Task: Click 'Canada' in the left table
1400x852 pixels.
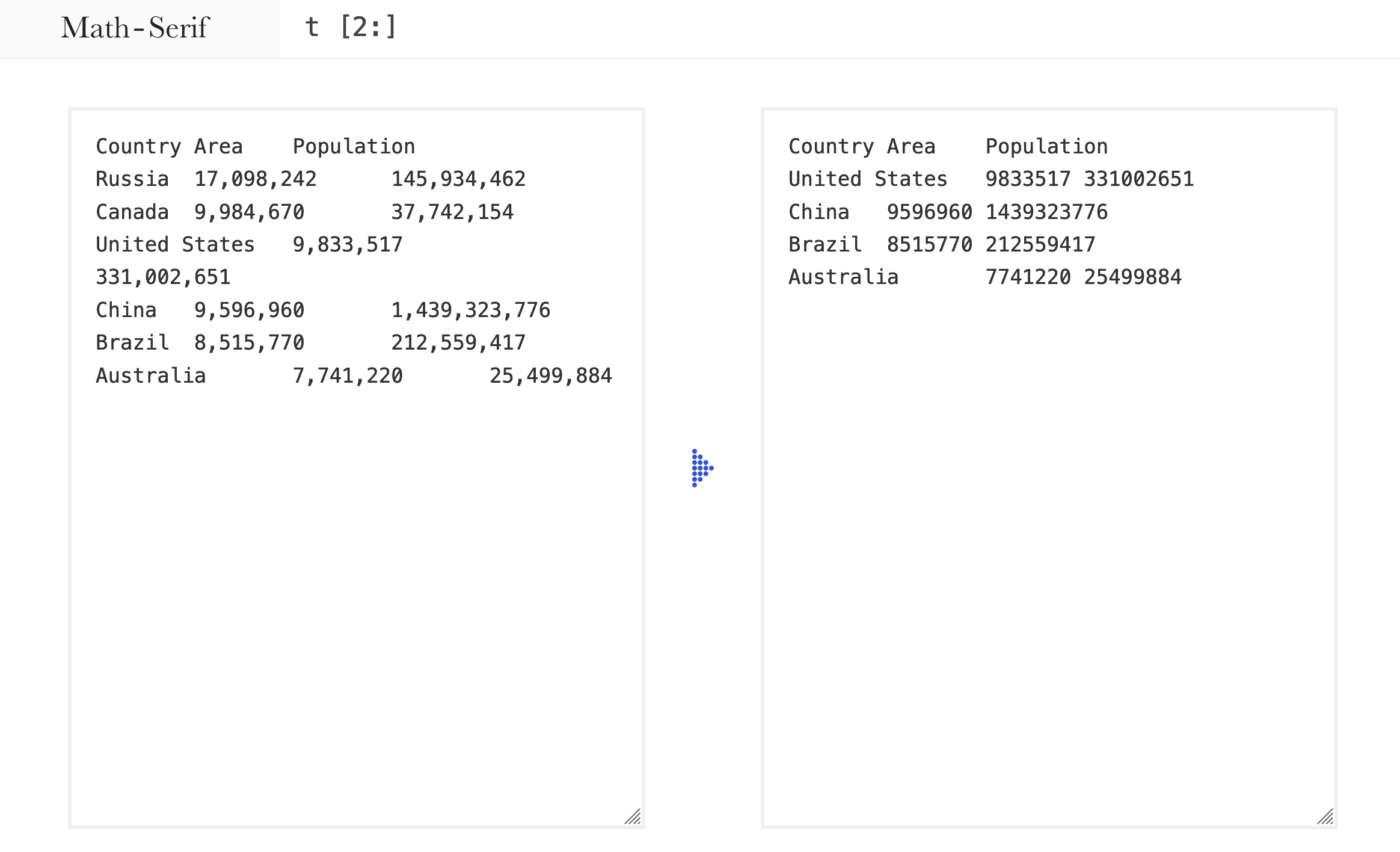Action: coord(132,212)
